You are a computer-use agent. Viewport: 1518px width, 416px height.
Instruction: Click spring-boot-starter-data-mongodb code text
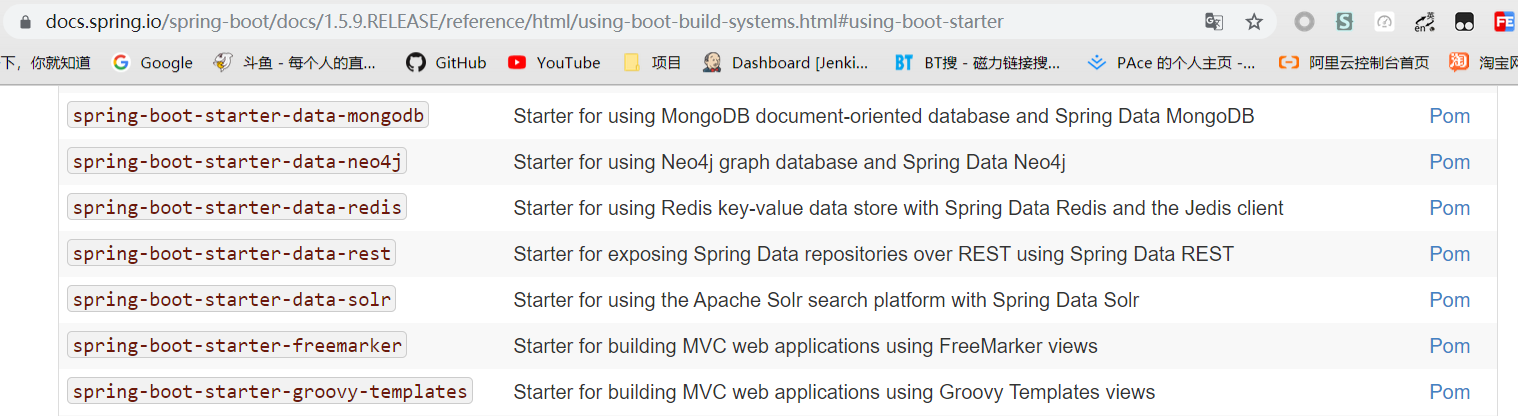click(x=248, y=116)
